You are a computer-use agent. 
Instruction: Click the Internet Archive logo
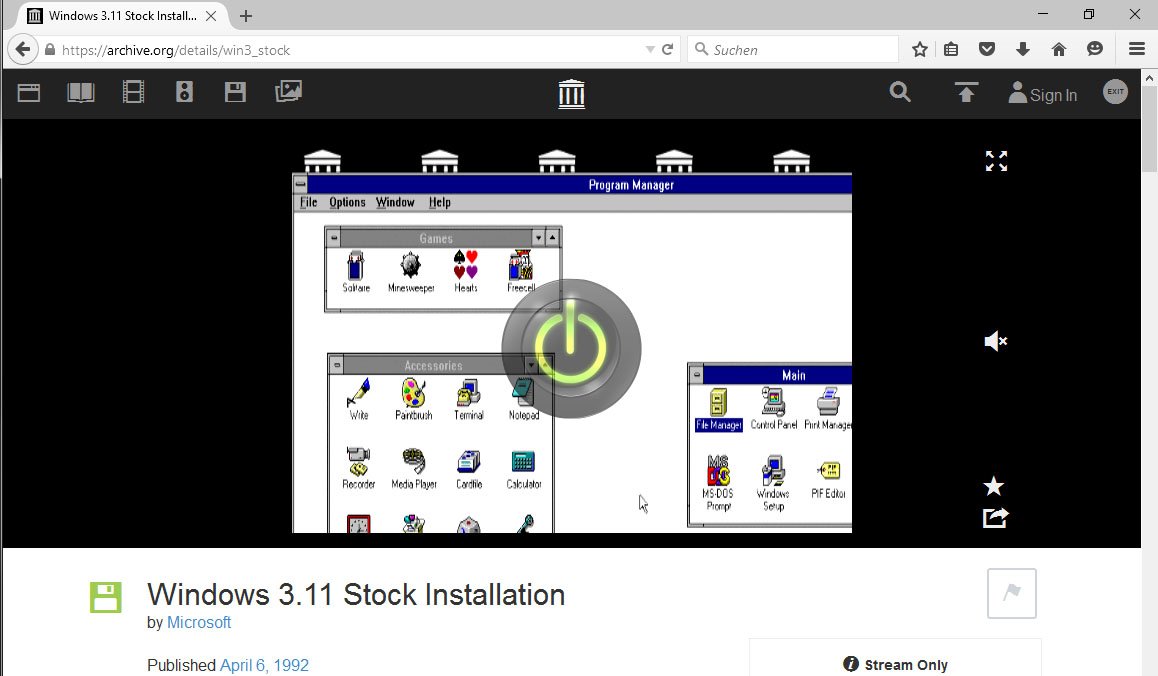click(x=571, y=92)
